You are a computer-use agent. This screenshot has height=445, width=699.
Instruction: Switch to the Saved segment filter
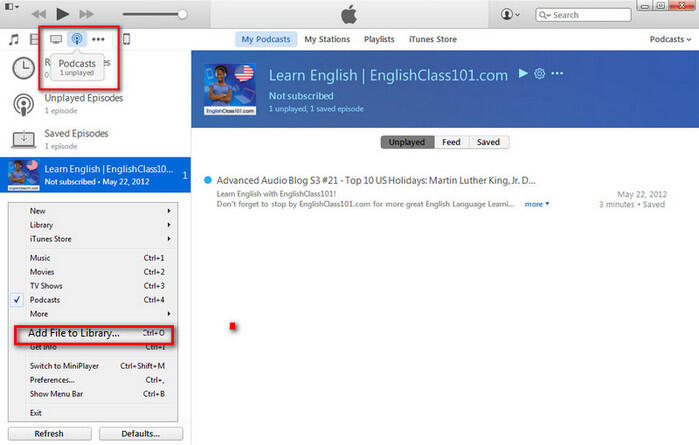(x=488, y=142)
